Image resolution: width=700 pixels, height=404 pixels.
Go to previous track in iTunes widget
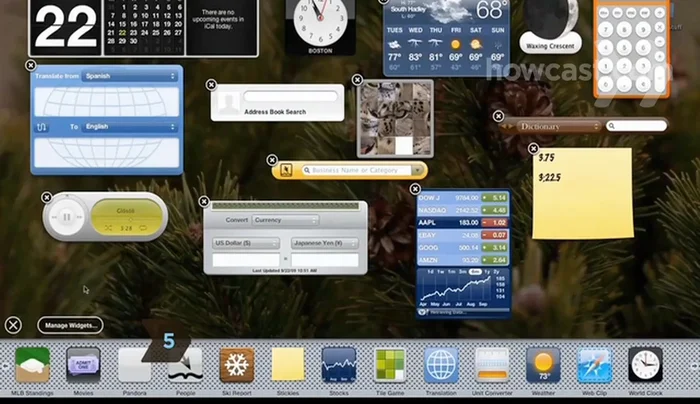click(x=54, y=217)
